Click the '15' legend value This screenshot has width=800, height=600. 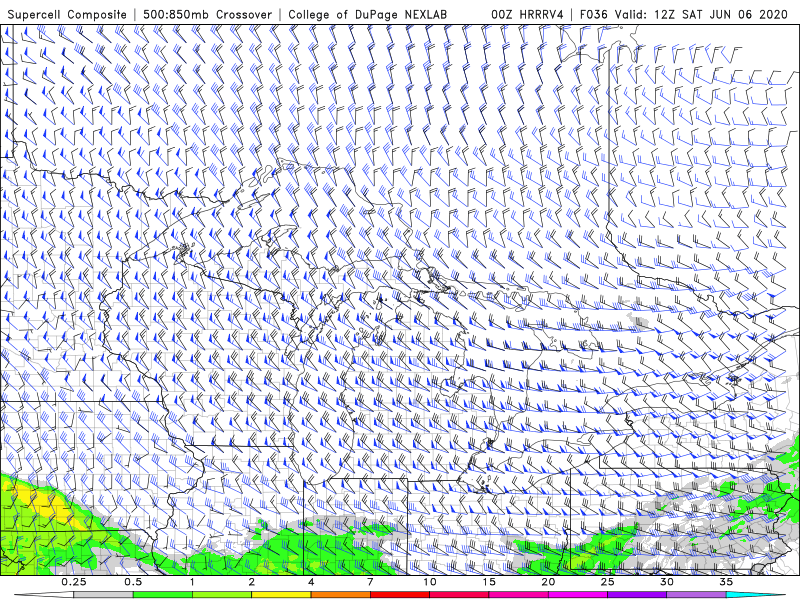pos(489,582)
